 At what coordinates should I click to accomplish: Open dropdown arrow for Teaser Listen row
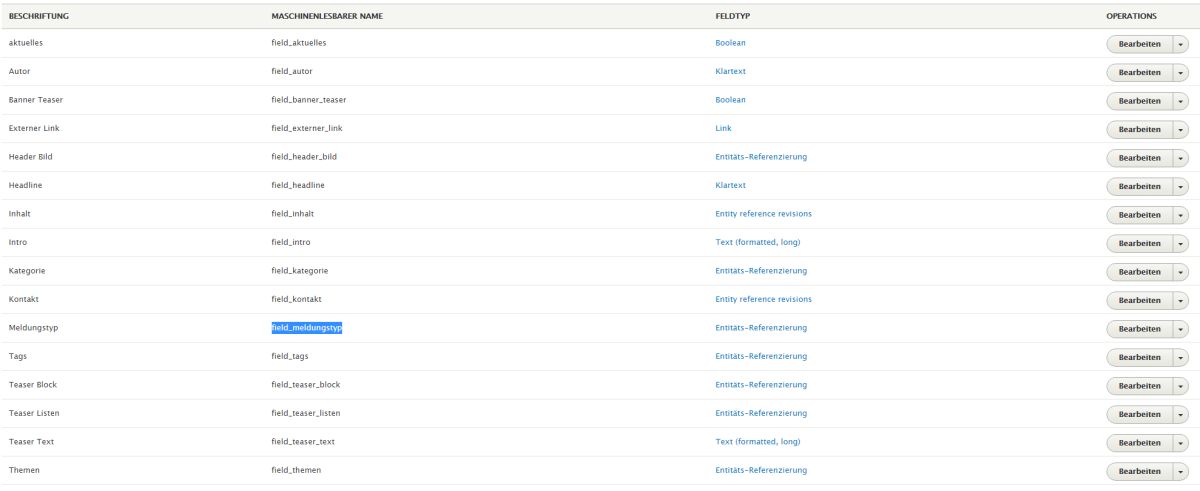(1180, 414)
